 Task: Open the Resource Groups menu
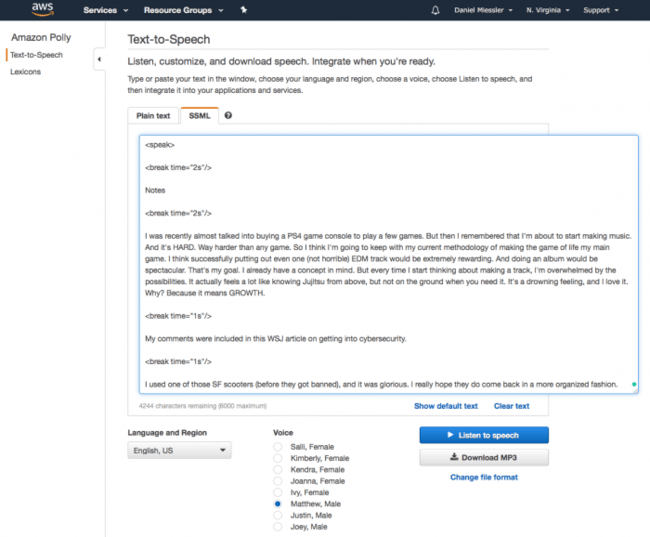183,10
